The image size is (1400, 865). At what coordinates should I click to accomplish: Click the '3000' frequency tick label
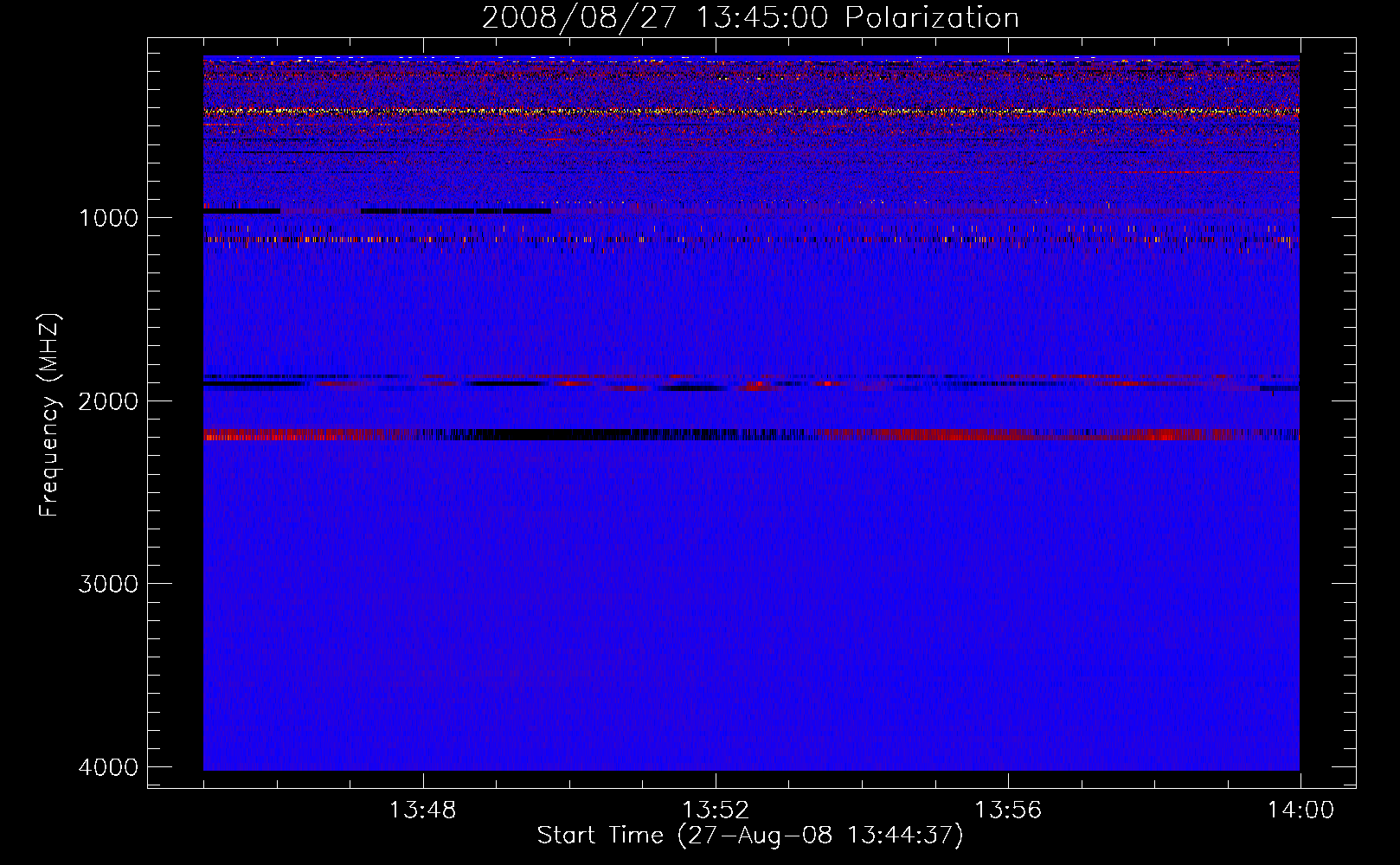[x=108, y=584]
